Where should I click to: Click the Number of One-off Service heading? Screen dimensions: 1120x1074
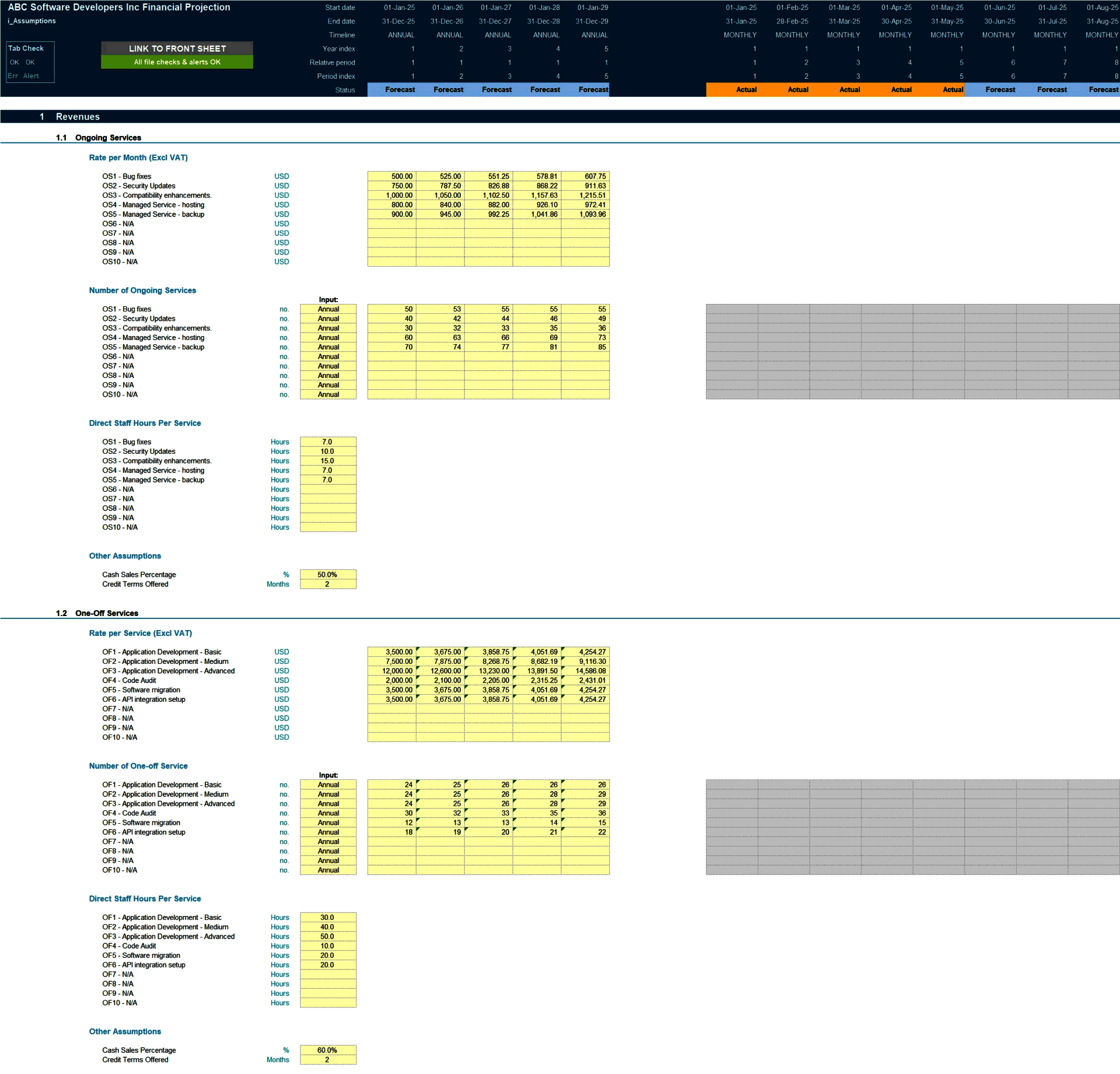138,766
